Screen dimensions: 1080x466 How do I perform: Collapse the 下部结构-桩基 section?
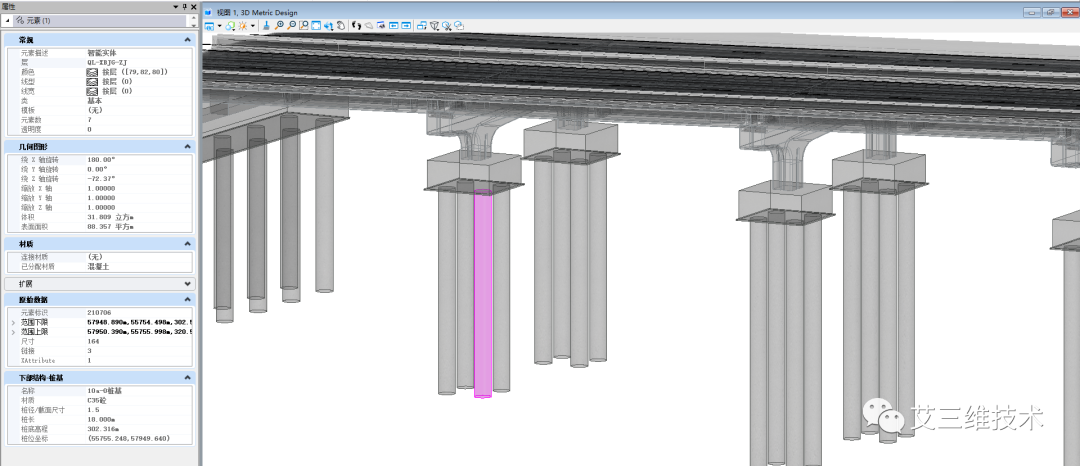[188, 377]
